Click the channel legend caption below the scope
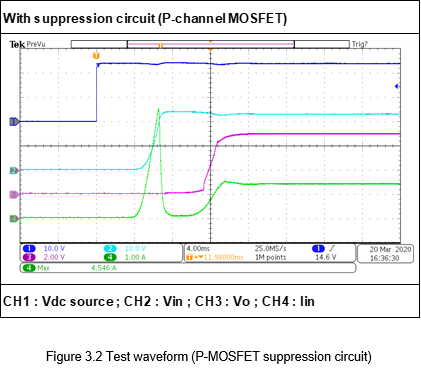The width and height of the screenshot is (421, 372). coord(159,301)
